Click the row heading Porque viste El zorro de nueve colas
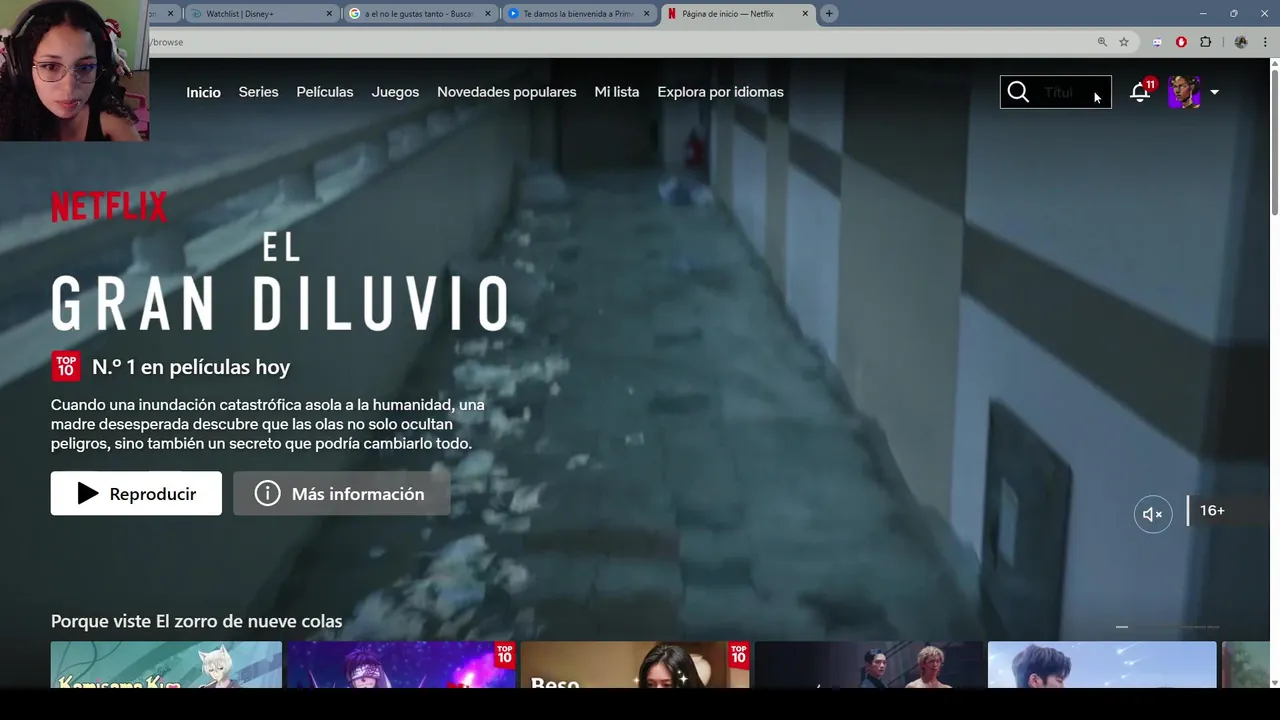The image size is (1280, 720). [x=196, y=621]
